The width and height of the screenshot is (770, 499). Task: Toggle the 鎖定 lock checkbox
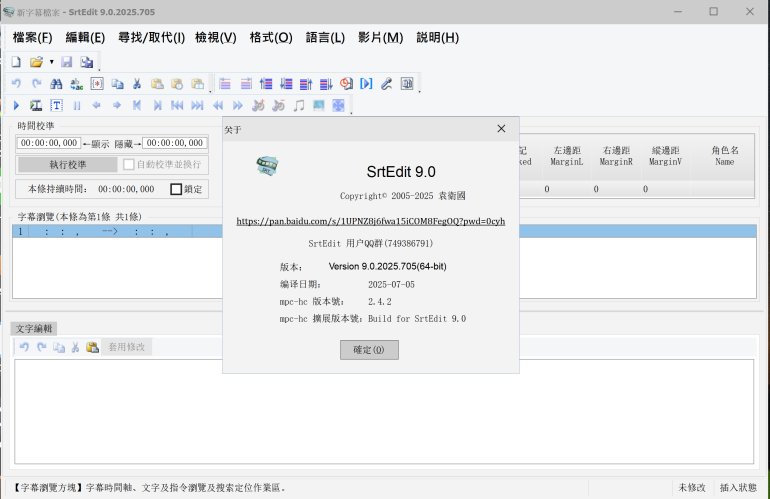tap(176, 189)
